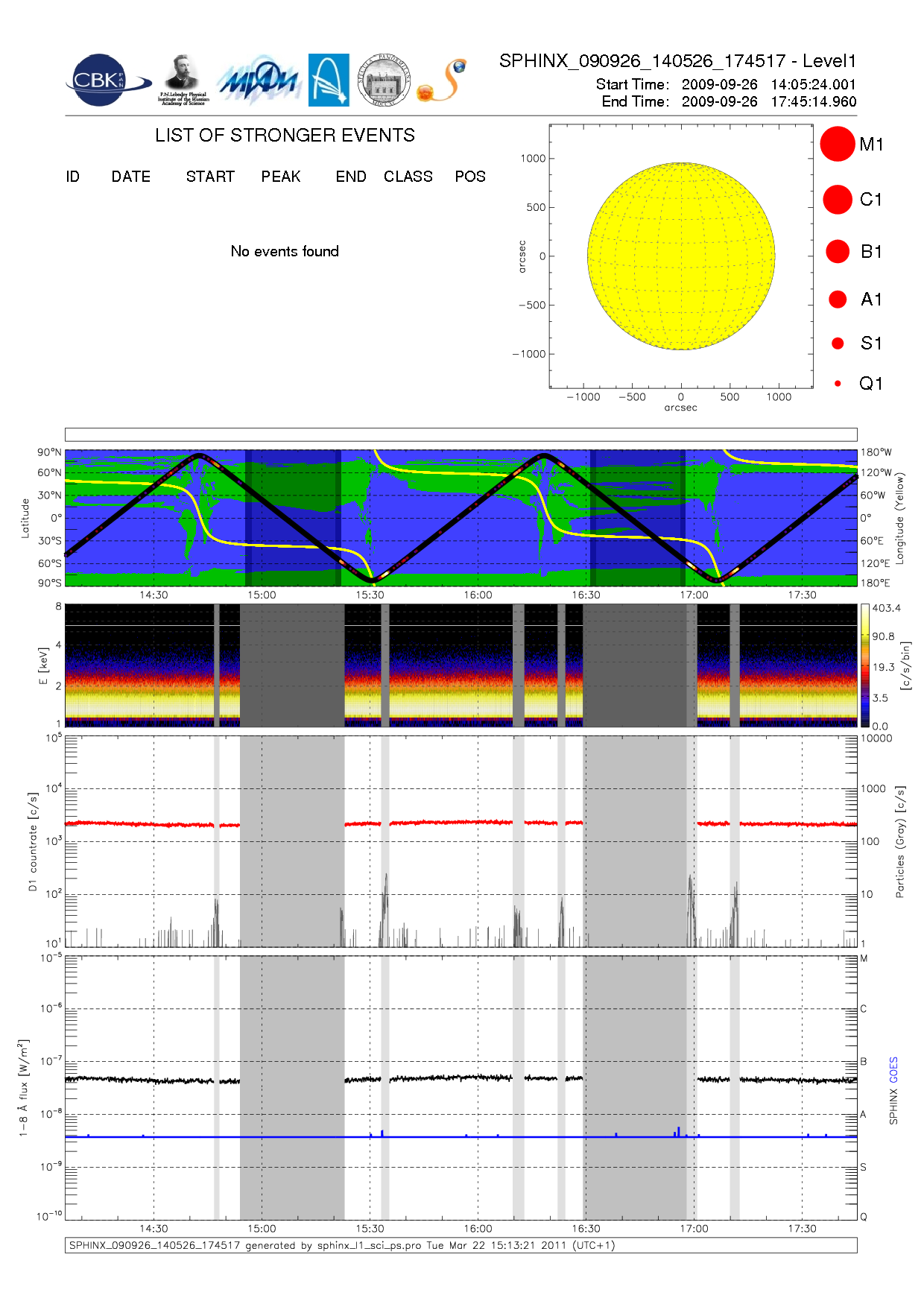Click the S1 red dot legend marker

pos(838,344)
